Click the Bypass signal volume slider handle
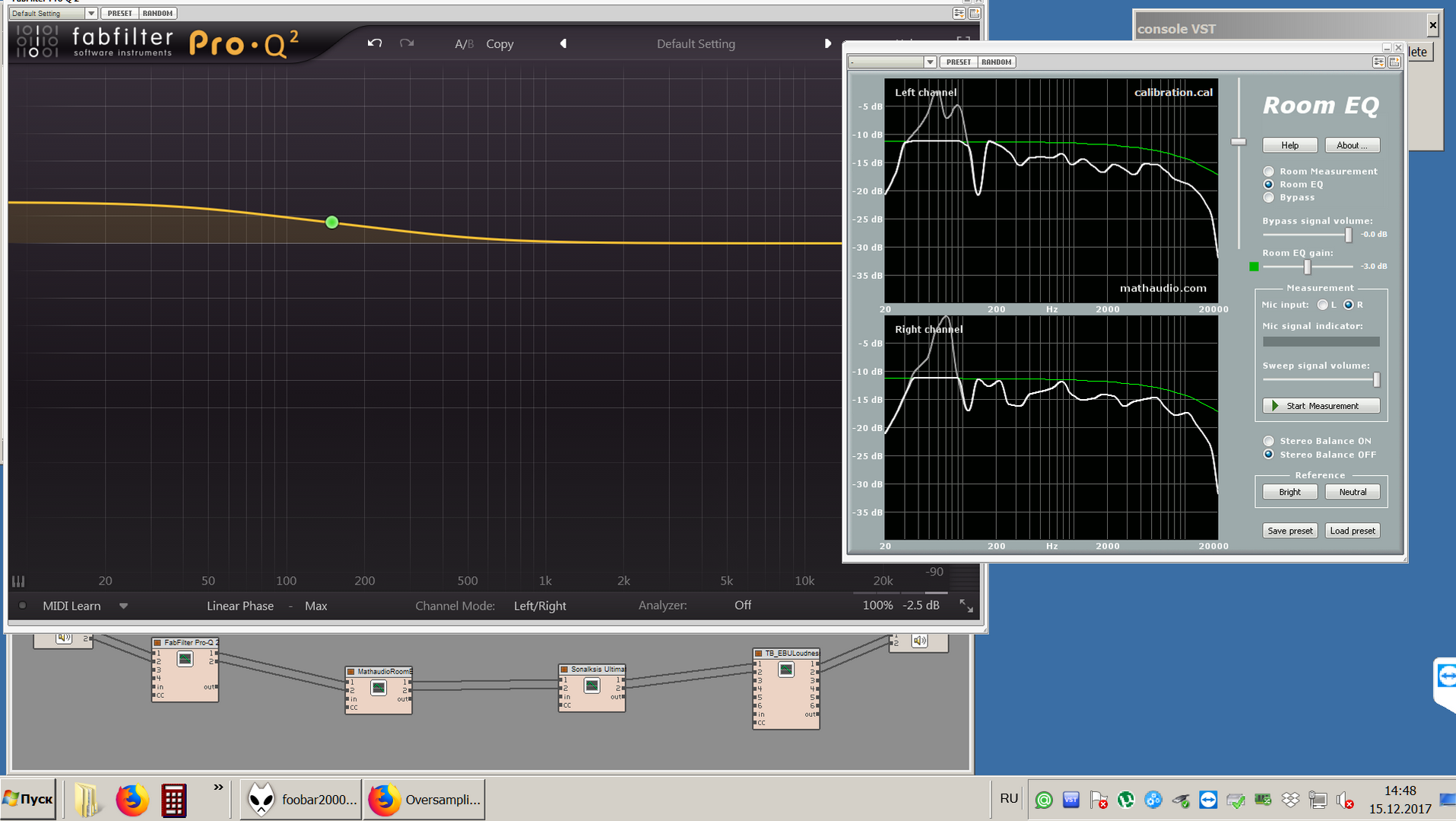Viewport: 1456px width, 821px height. tap(1348, 235)
